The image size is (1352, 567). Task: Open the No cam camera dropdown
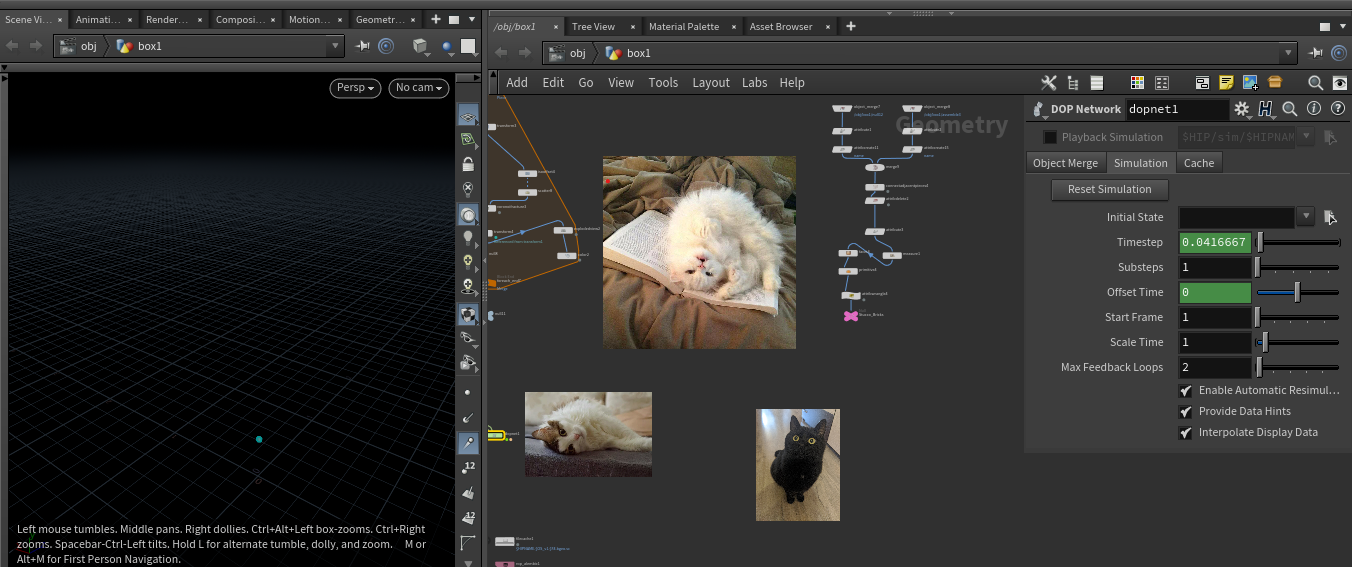coord(418,88)
